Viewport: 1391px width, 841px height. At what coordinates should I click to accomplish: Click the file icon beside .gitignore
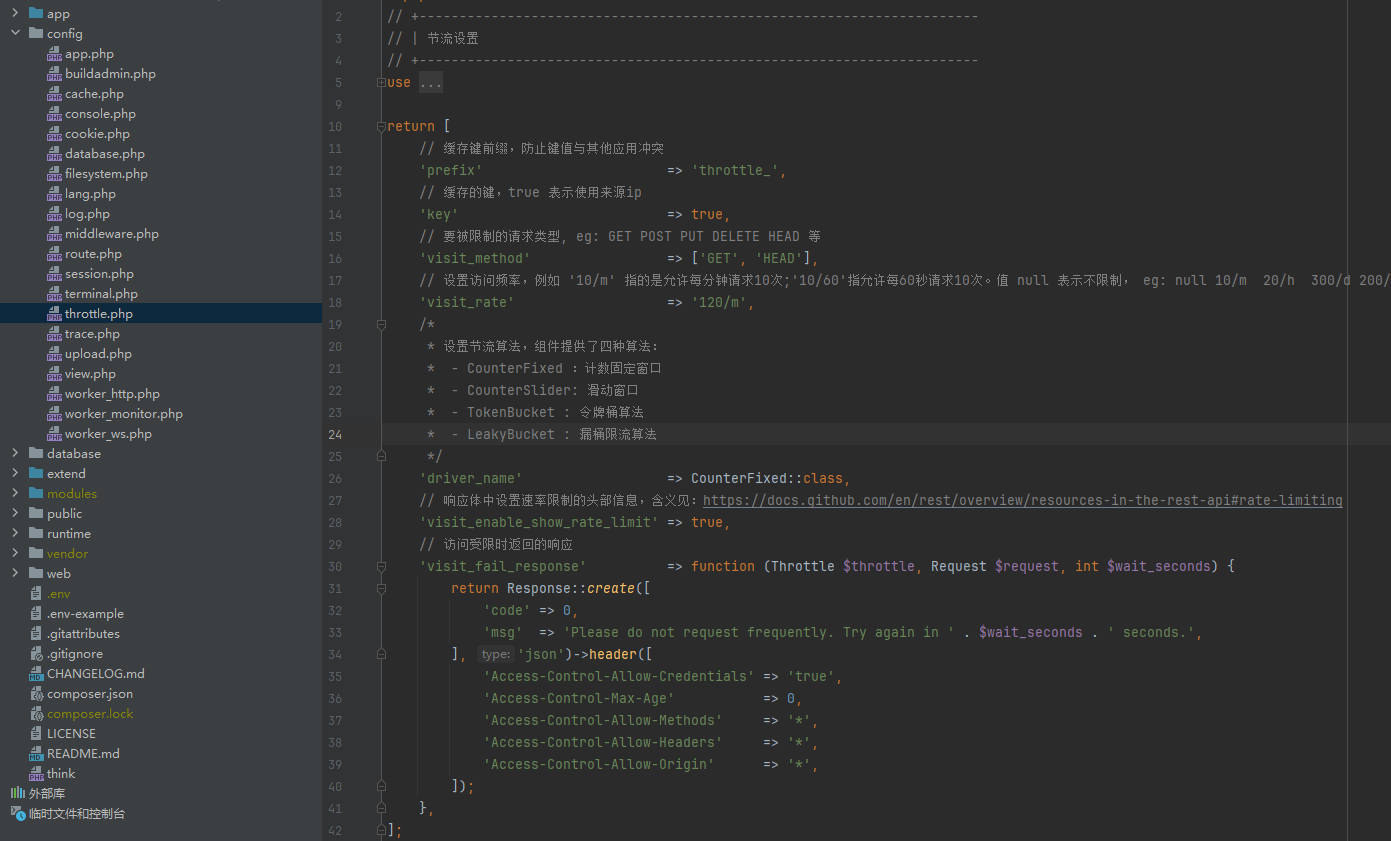(x=36, y=654)
